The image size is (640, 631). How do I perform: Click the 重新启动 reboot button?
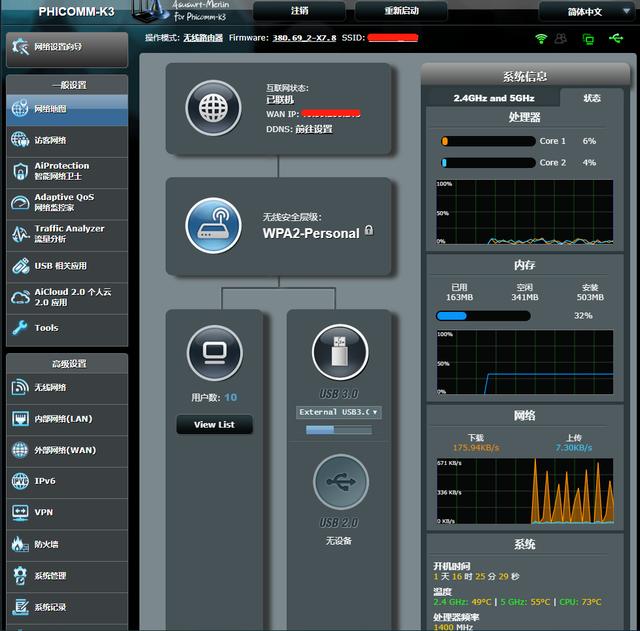[x=401, y=11]
